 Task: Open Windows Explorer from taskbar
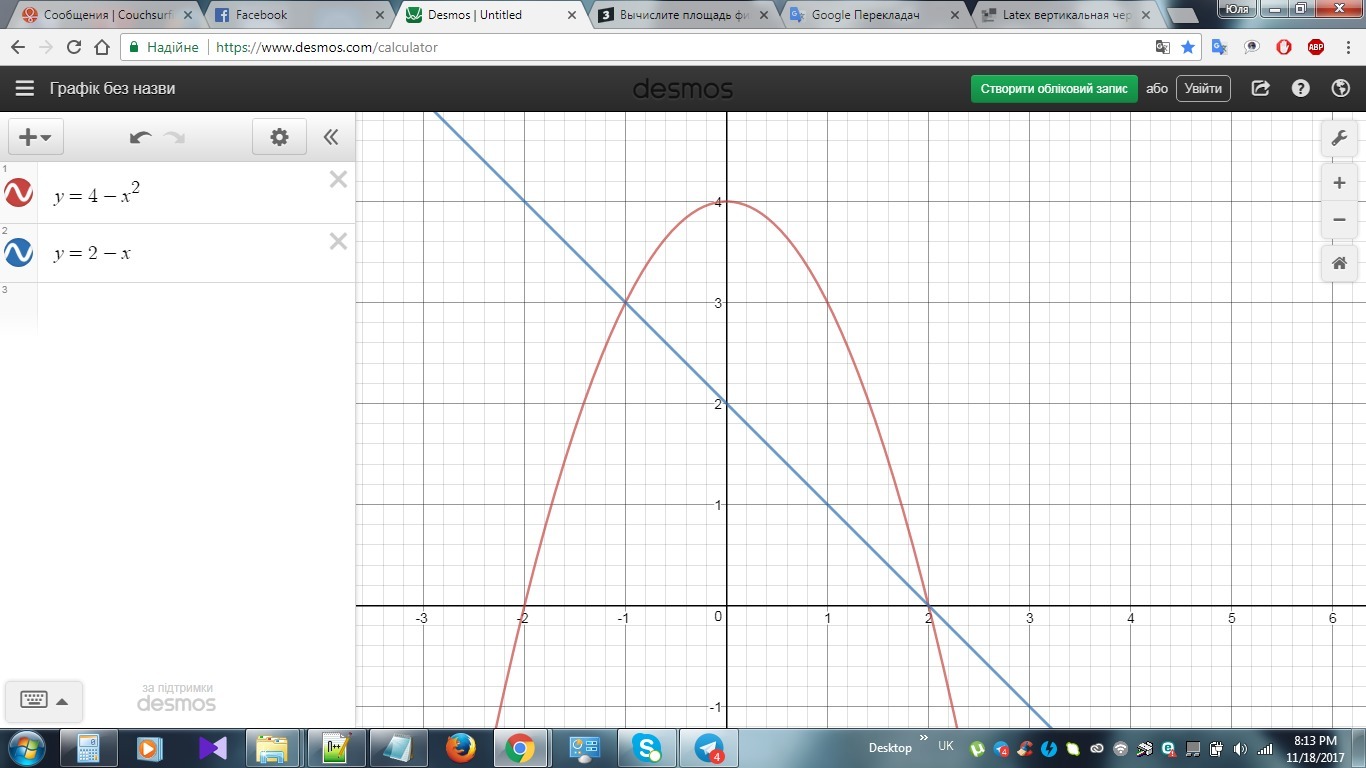point(273,747)
